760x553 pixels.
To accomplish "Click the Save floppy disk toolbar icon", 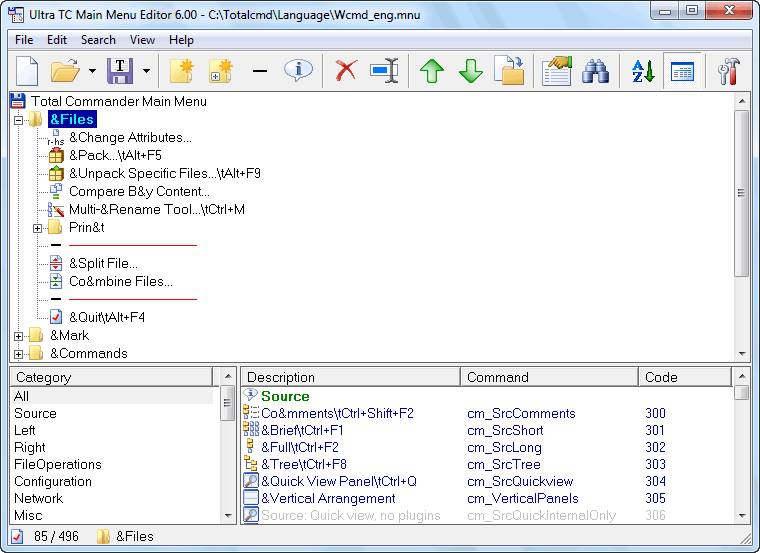I will [120, 71].
